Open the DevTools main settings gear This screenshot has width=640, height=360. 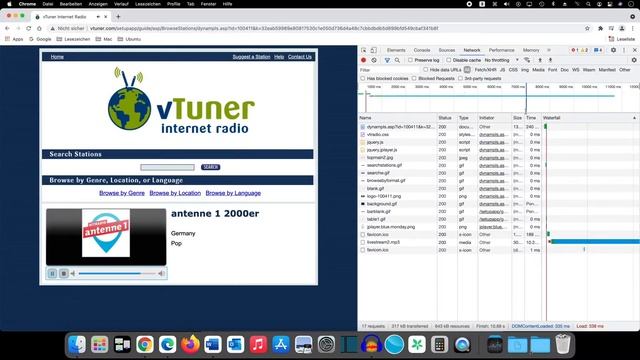click(613, 50)
